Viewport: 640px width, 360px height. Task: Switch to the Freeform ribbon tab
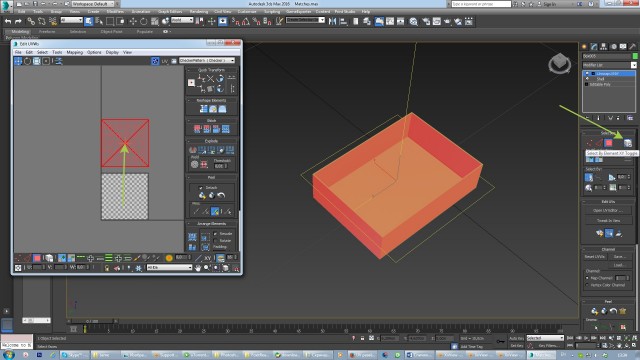pos(47,31)
